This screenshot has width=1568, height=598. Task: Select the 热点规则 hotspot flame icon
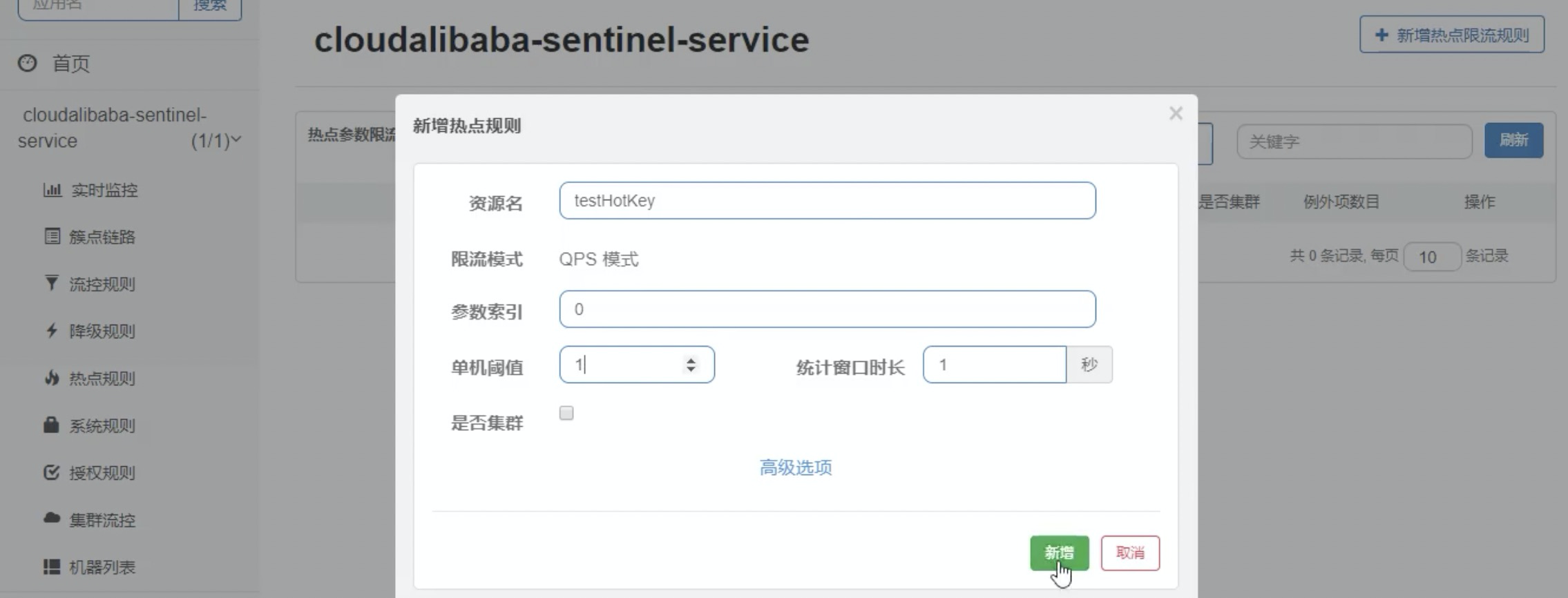(50, 378)
